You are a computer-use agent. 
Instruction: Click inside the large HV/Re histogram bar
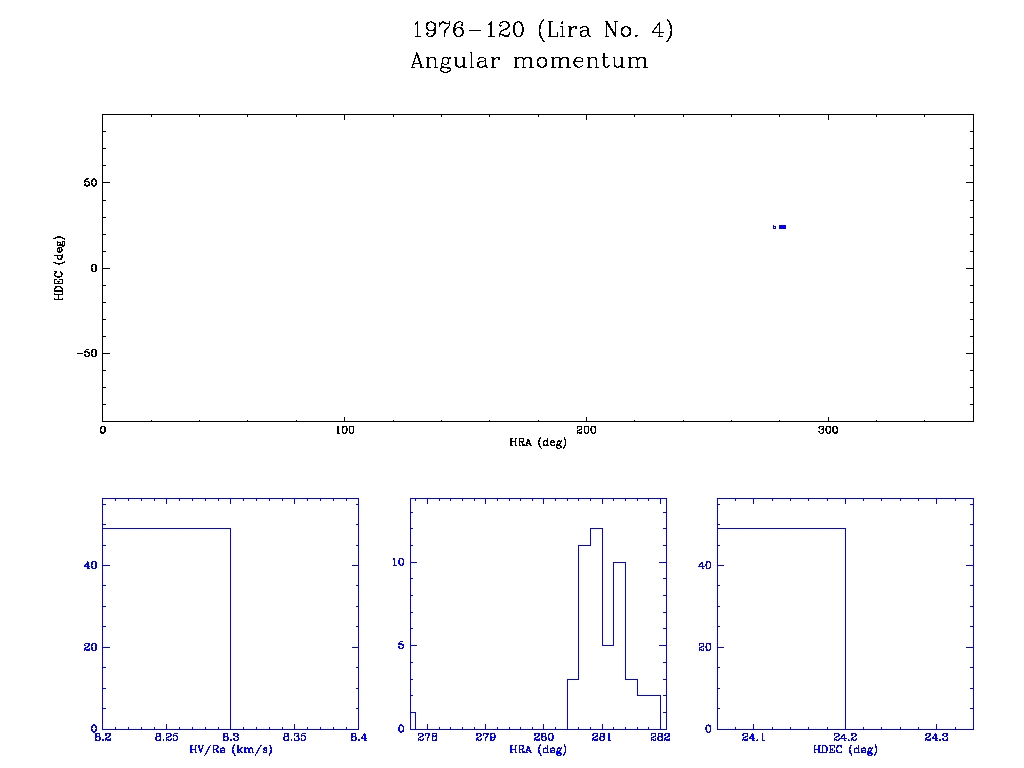click(166, 628)
